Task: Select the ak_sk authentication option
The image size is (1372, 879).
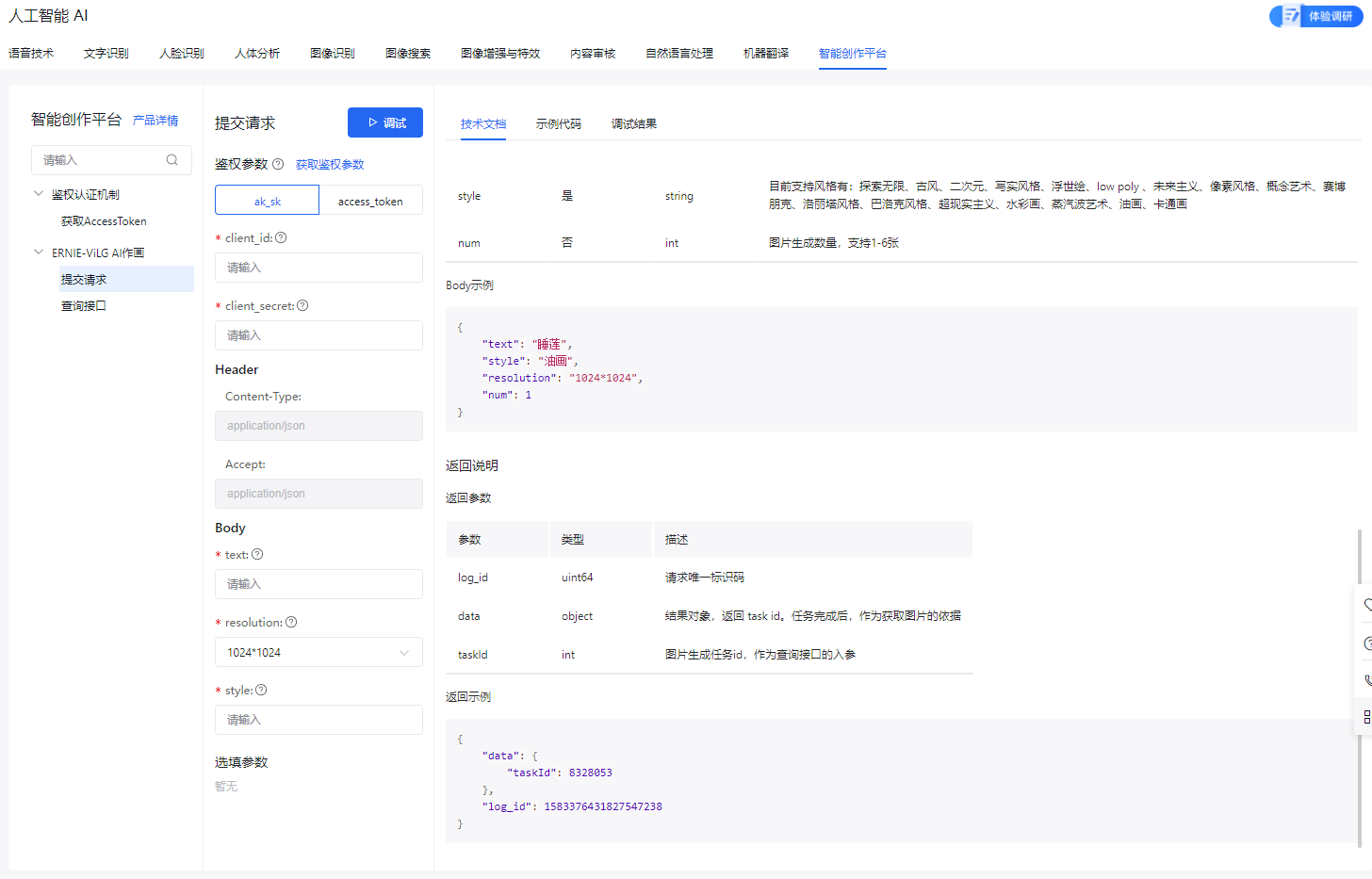Action: click(268, 201)
